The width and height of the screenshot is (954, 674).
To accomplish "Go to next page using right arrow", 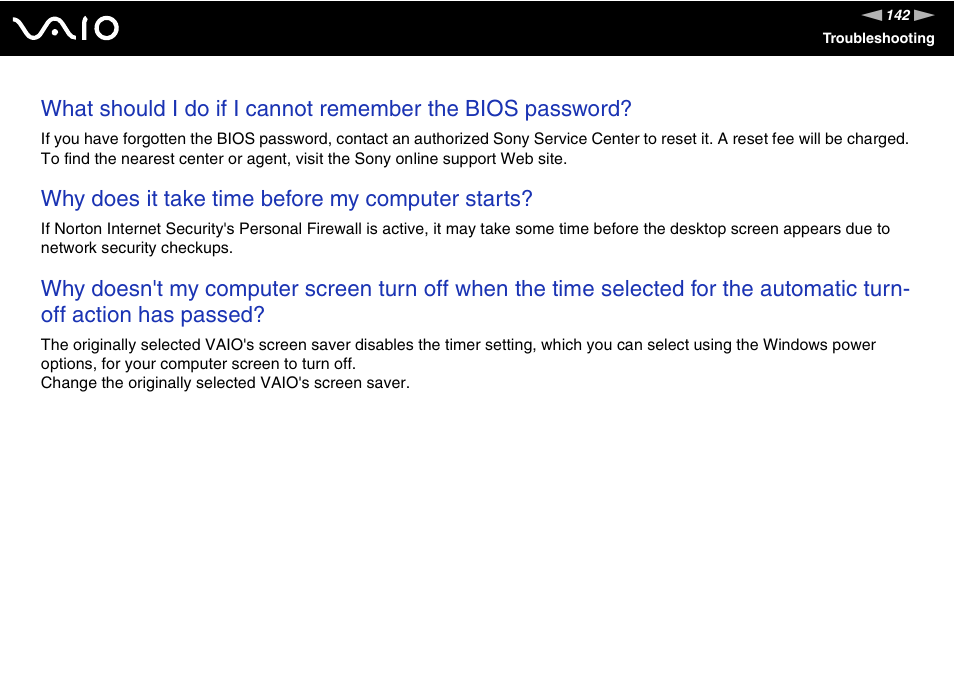I will 924,15.
